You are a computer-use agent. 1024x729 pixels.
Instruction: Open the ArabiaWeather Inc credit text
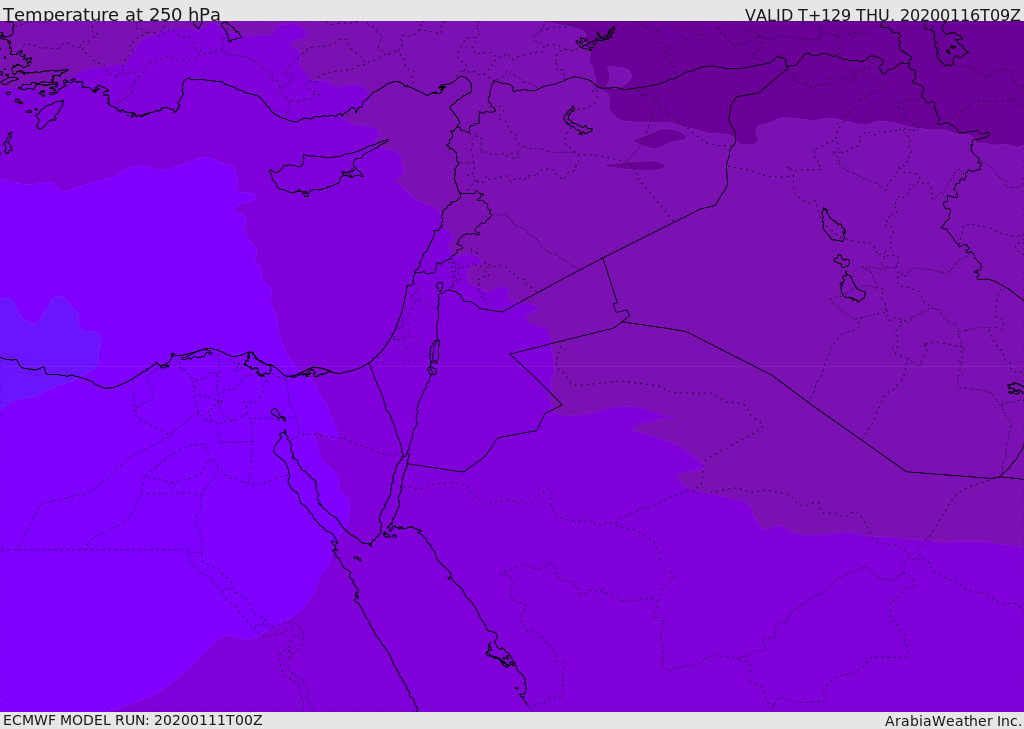coord(952,721)
